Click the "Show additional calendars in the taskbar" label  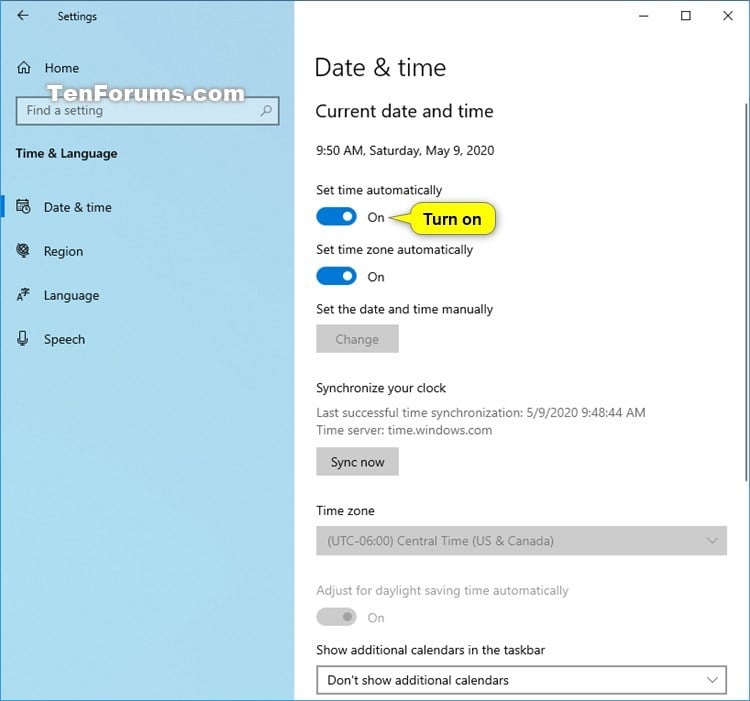coord(430,650)
